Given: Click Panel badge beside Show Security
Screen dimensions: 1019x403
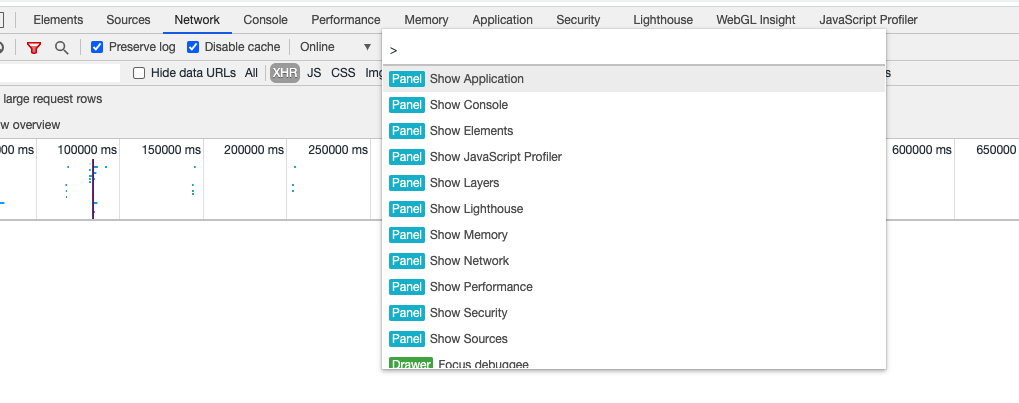Looking at the screenshot, I should coord(407,313).
